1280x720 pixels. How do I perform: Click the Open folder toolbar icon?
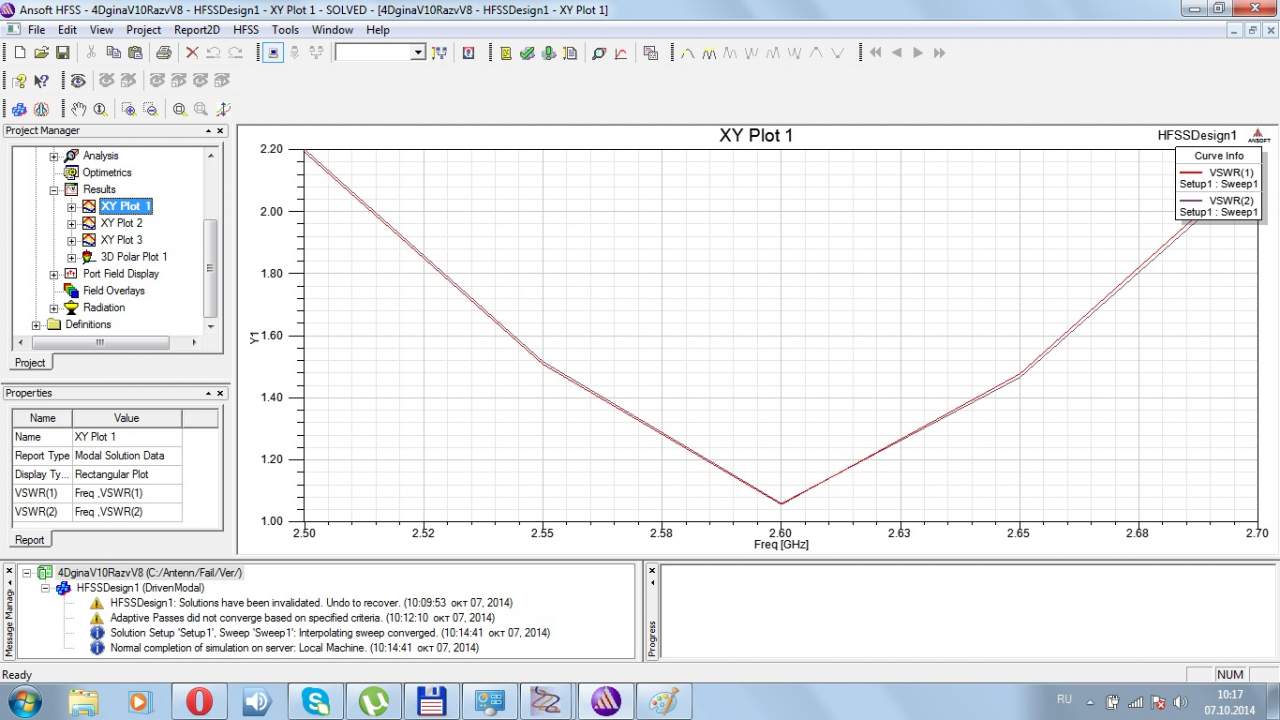(41, 52)
